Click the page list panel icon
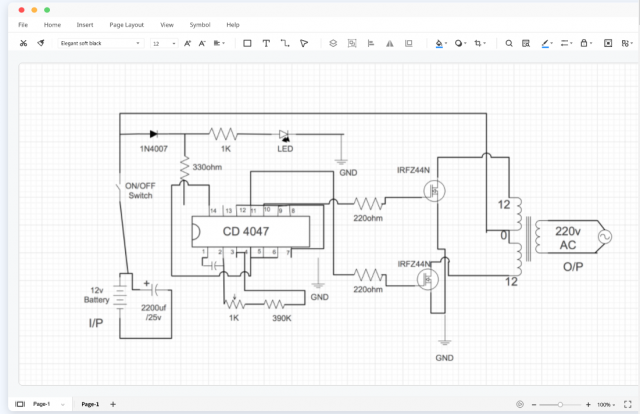 click(x=20, y=404)
